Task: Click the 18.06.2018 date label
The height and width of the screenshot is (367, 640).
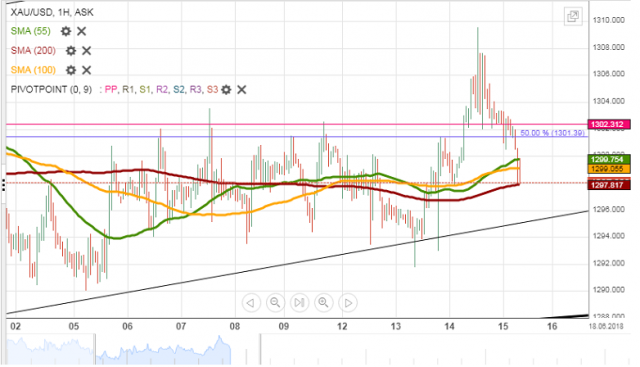Action: point(606,327)
